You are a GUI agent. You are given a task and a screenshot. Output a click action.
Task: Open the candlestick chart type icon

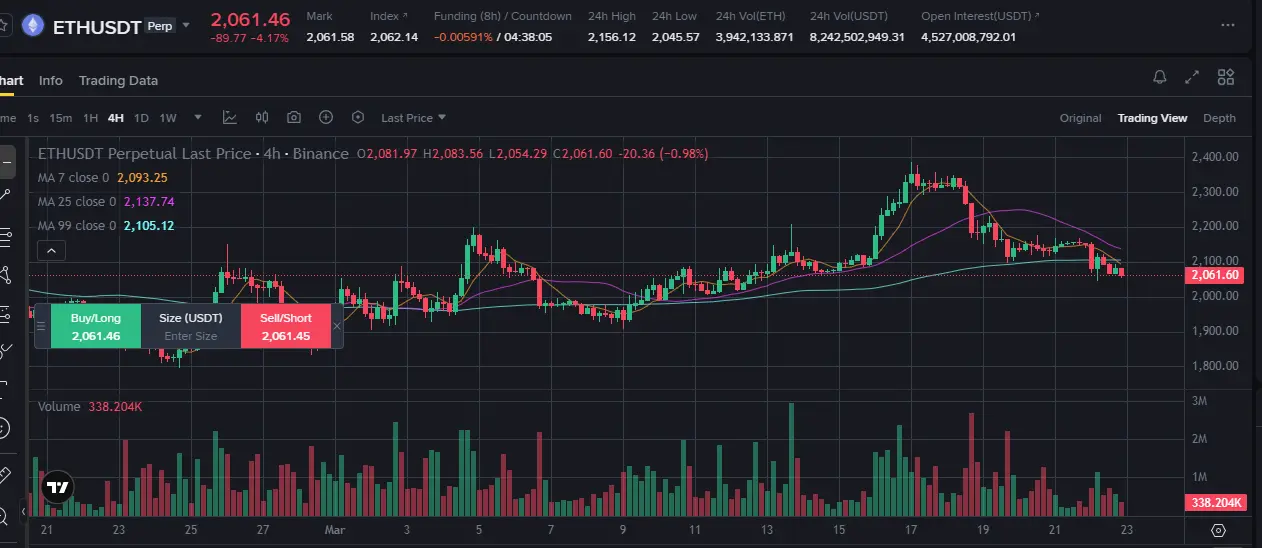coord(262,117)
